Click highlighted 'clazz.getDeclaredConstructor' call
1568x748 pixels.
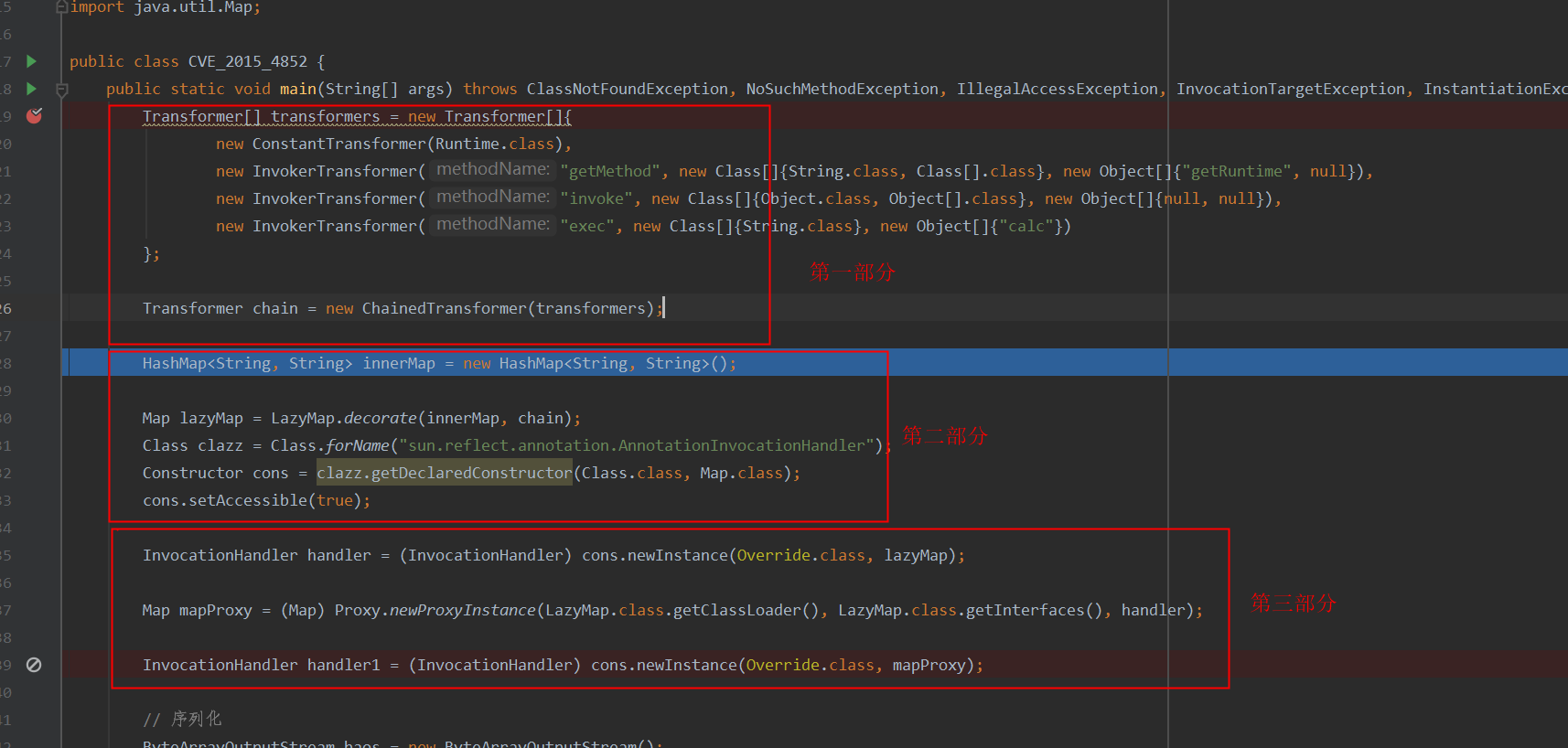pyautogui.click(x=445, y=473)
